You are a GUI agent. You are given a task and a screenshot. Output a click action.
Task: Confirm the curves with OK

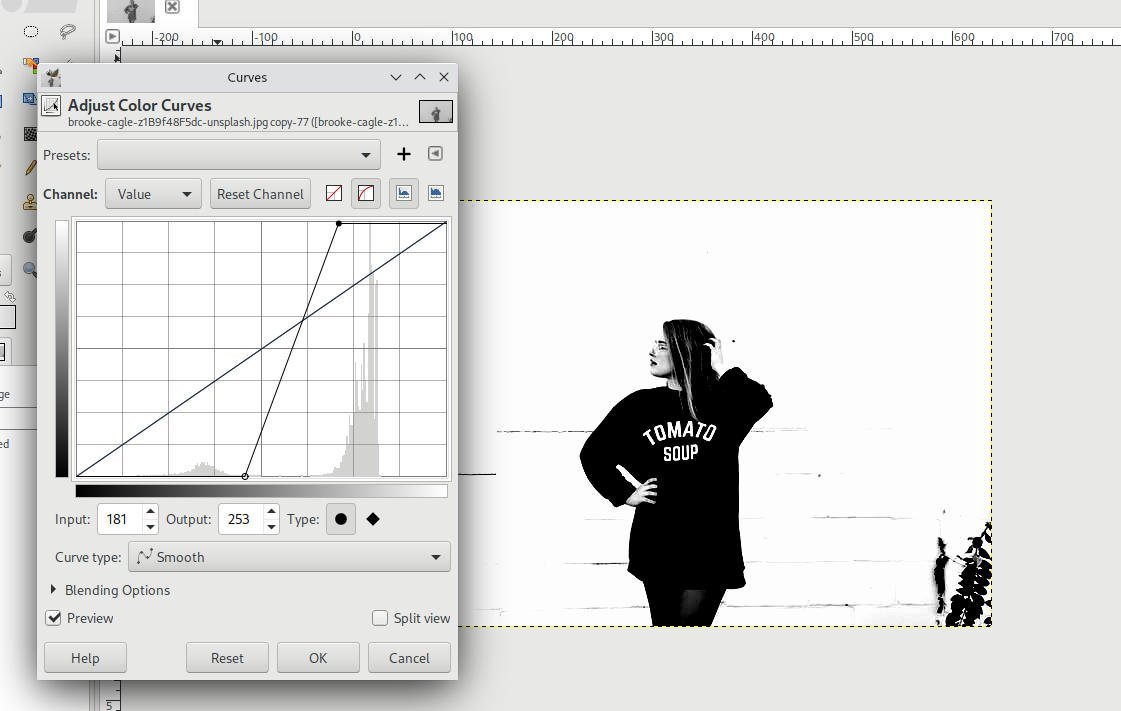click(318, 658)
